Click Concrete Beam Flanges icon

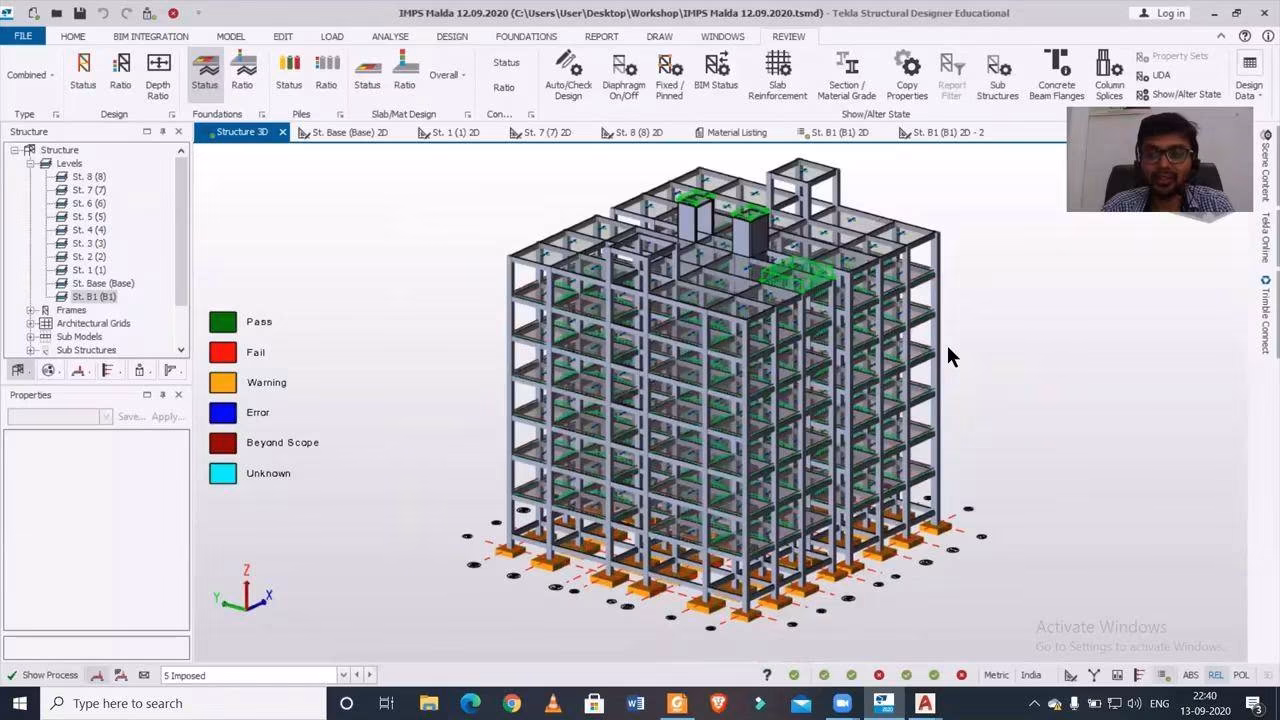coord(1056,76)
